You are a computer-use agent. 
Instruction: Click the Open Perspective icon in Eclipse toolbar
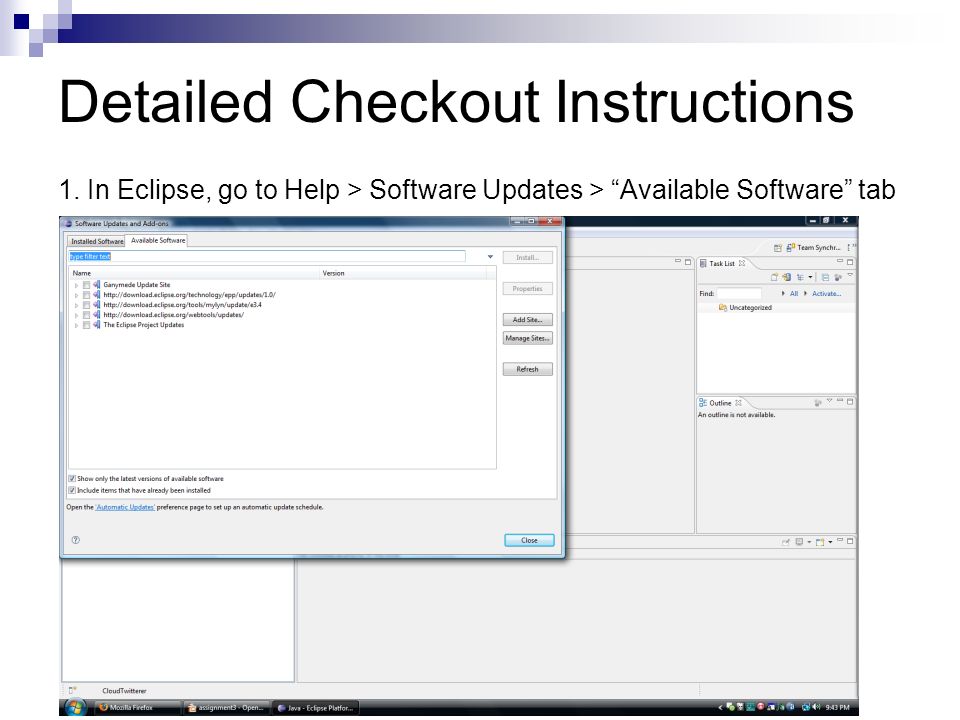click(778, 248)
